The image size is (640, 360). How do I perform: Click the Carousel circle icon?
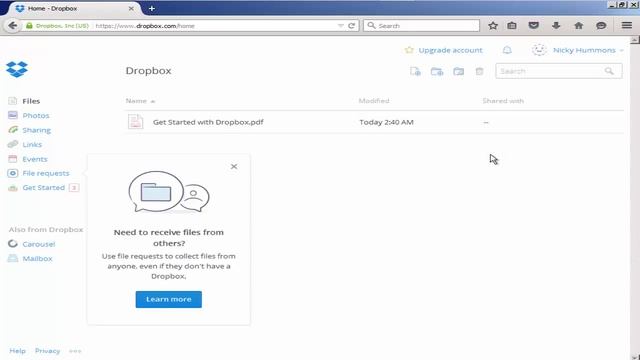(13, 244)
